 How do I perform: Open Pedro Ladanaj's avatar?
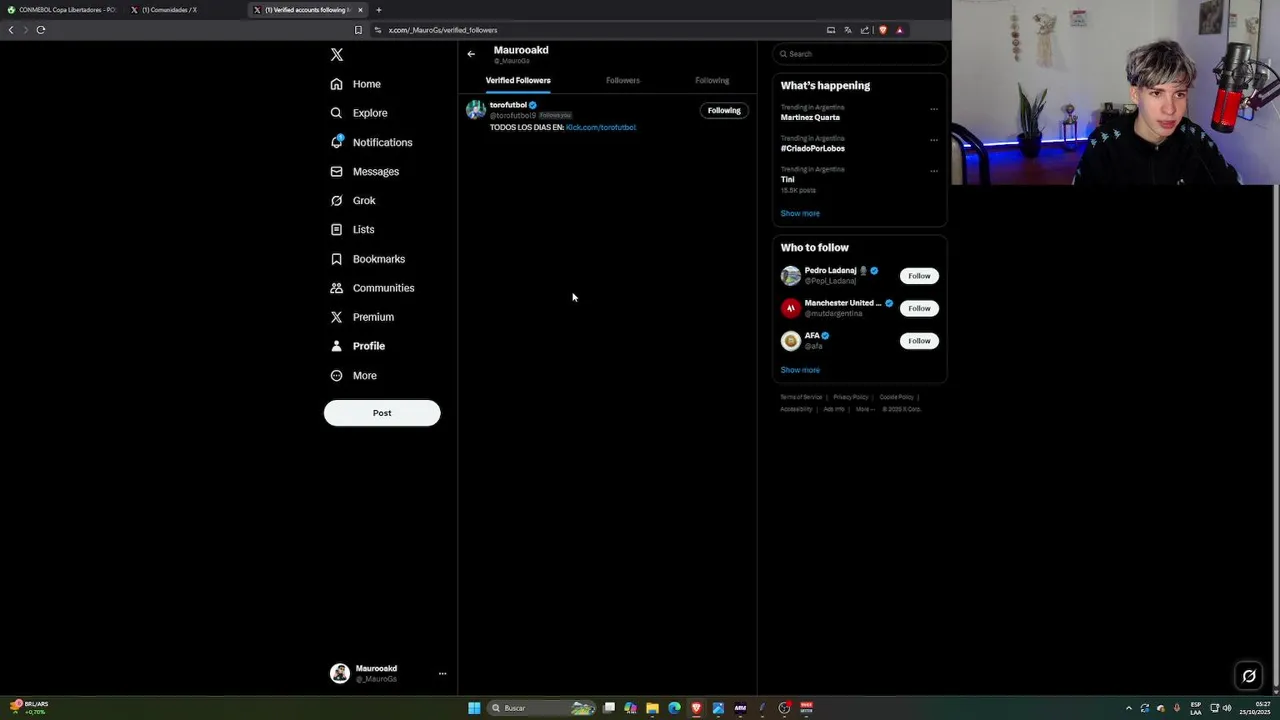tap(791, 276)
